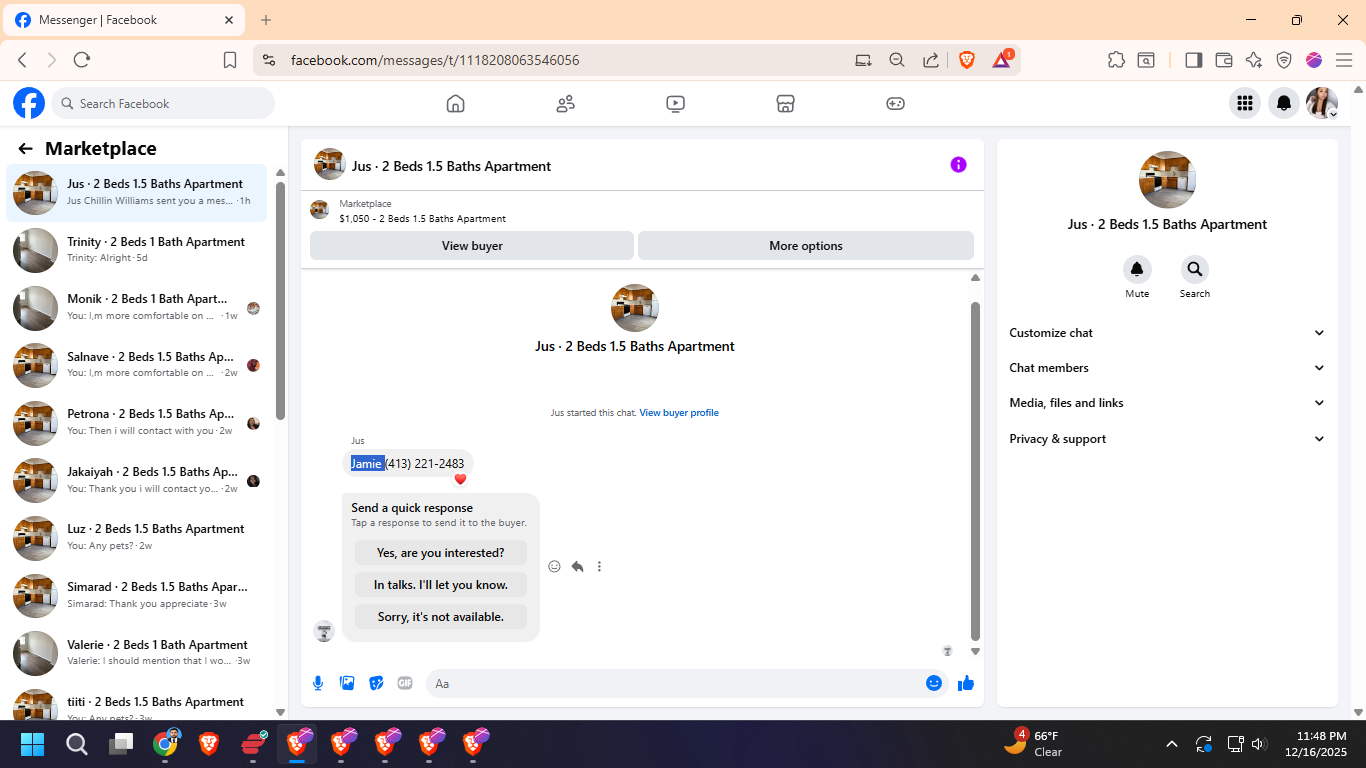Open the Brave Wallet icon
Screen dimensions: 1366x768
point(1223,60)
